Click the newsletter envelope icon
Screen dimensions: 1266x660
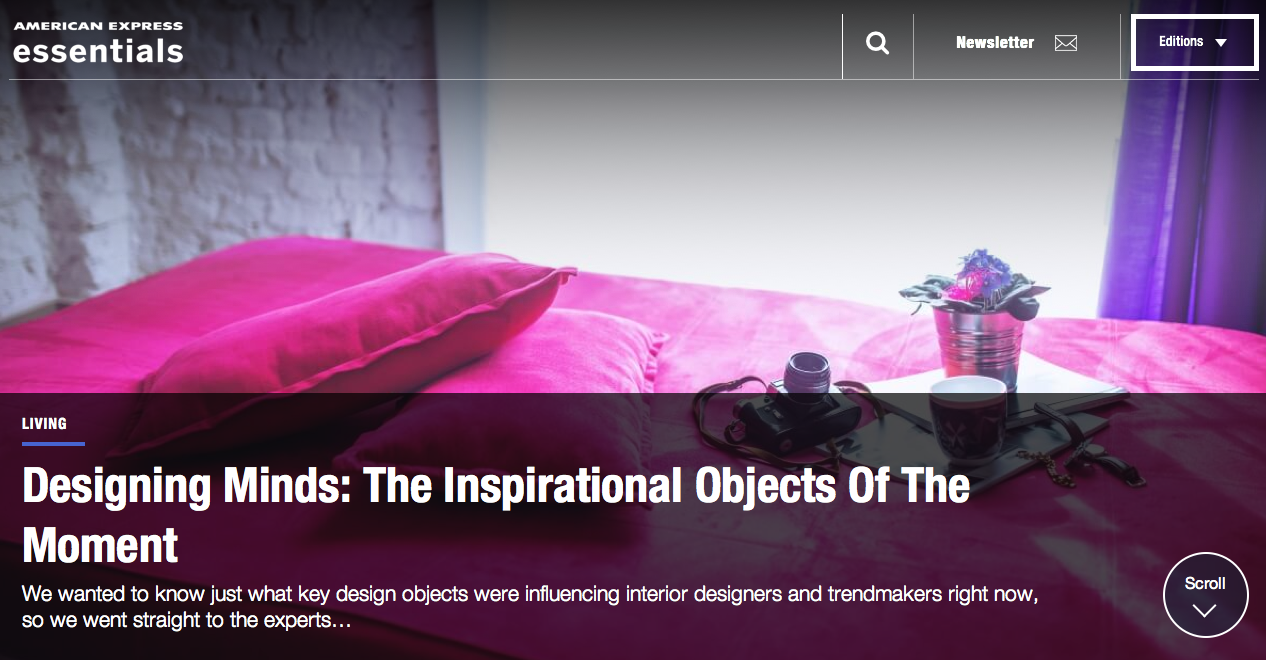pos(1066,43)
